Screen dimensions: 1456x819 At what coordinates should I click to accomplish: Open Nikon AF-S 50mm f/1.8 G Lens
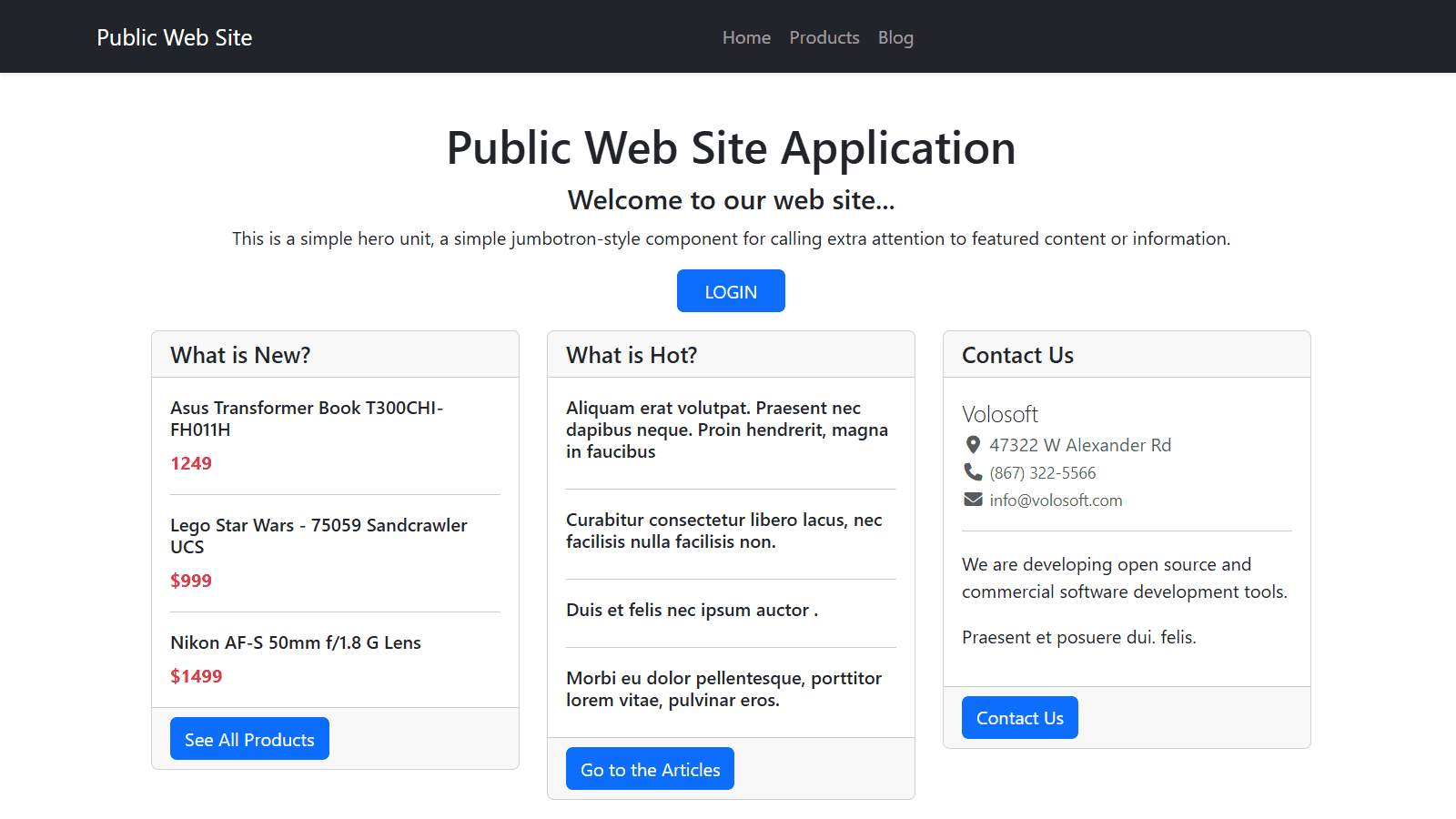[x=296, y=642]
